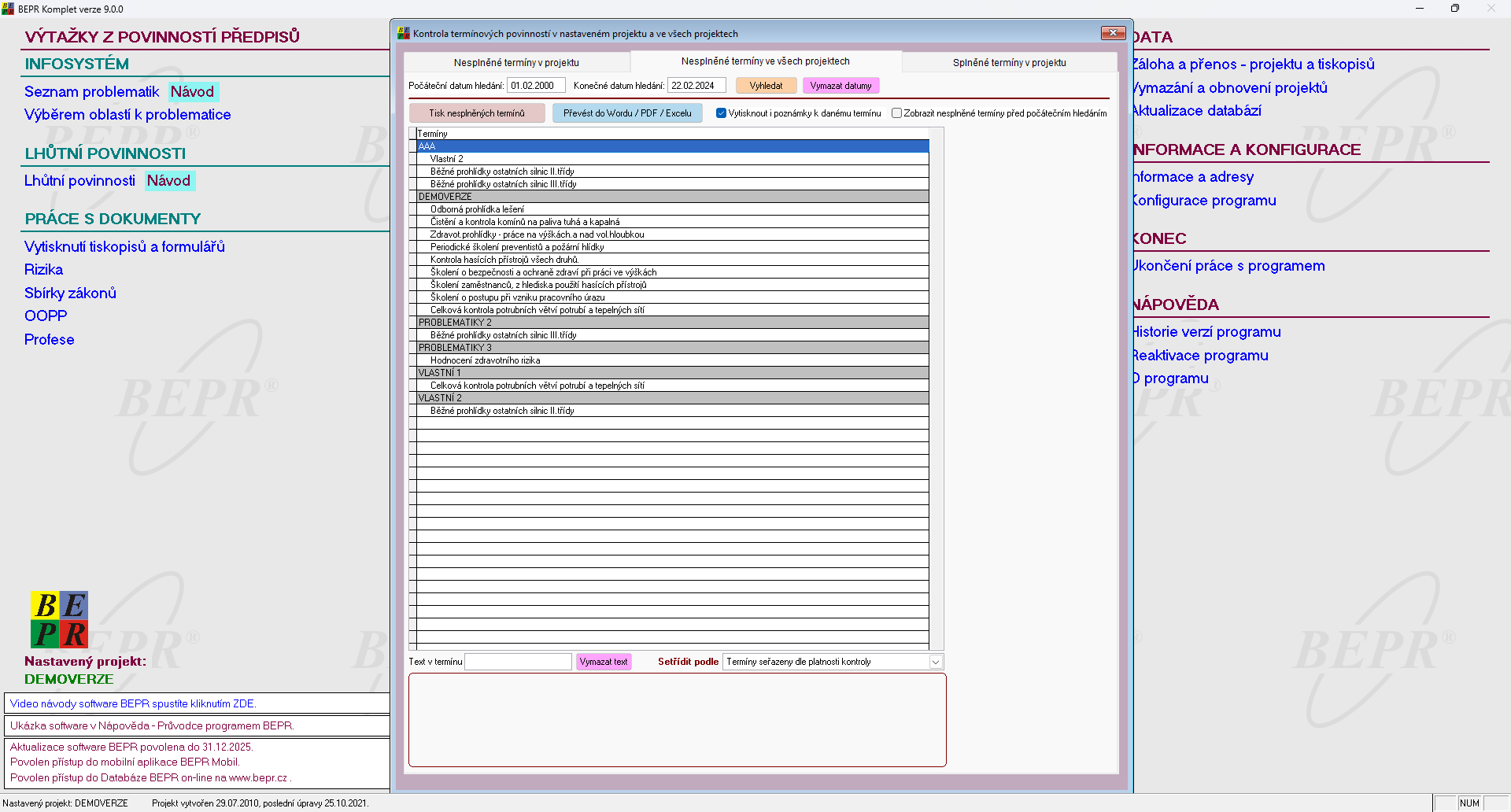Open Vymazání a obnovení projektů
The width and height of the screenshot is (1511, 812).
pos(1230,88)
